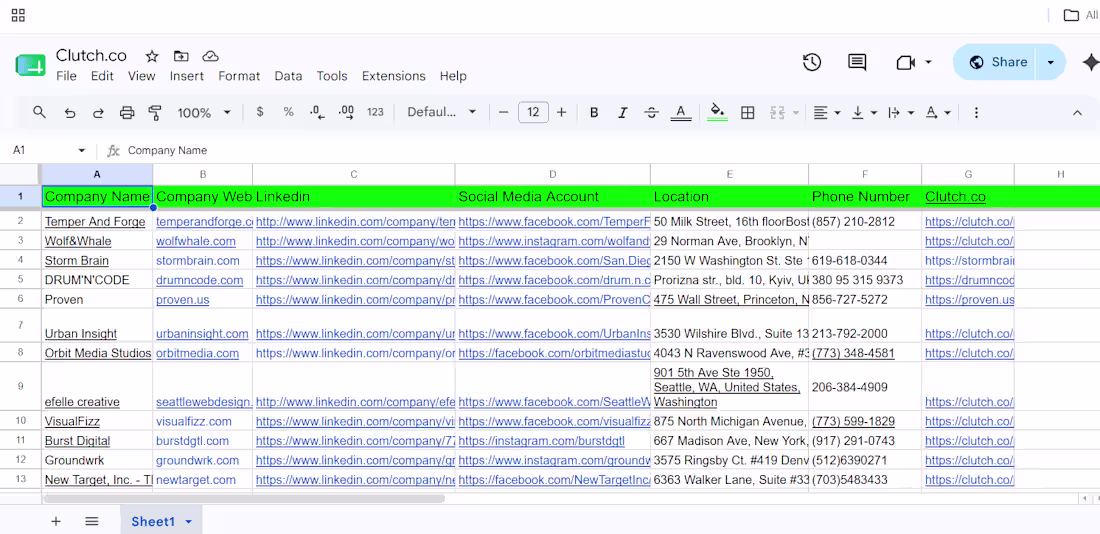Open more toolbar options three dots
This screenshot has width=1100, height=534.
point(976,112)
